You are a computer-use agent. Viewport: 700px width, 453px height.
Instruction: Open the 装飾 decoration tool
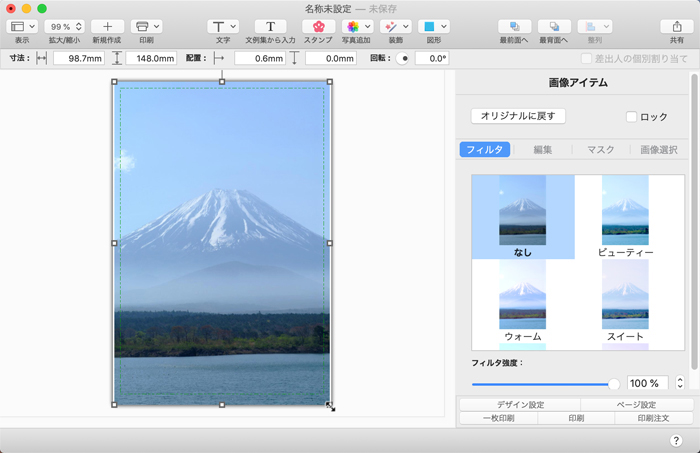click(394, 26)
